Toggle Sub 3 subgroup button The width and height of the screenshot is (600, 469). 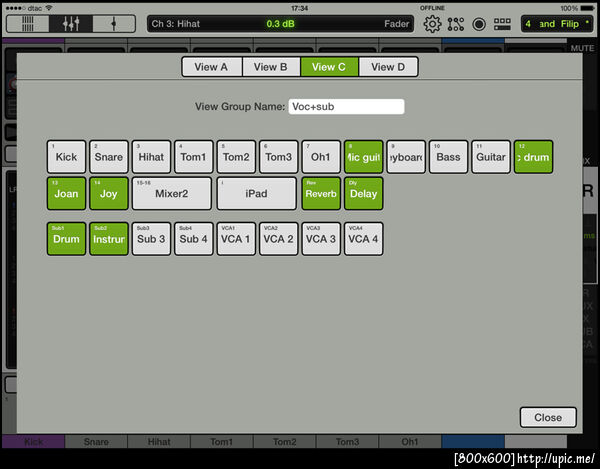pyautogui.click(x=151, y=239)
